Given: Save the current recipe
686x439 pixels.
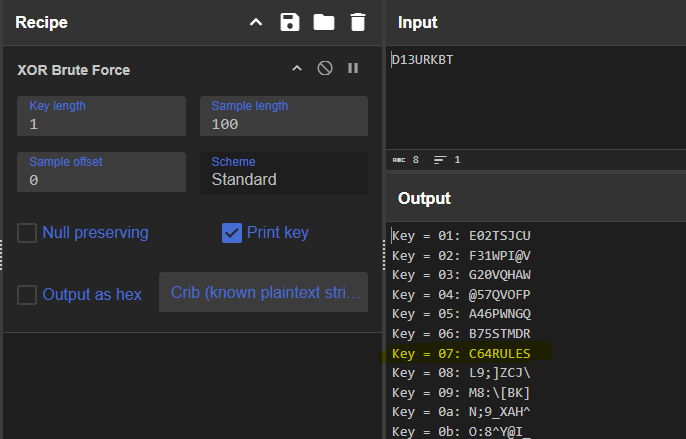Looking at the screenshot, I should 290,22.
